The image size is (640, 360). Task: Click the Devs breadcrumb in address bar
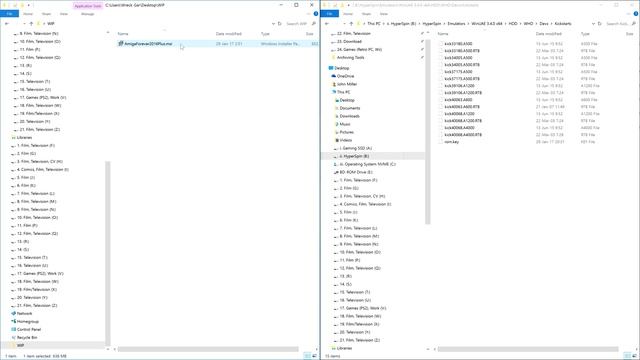544,24
